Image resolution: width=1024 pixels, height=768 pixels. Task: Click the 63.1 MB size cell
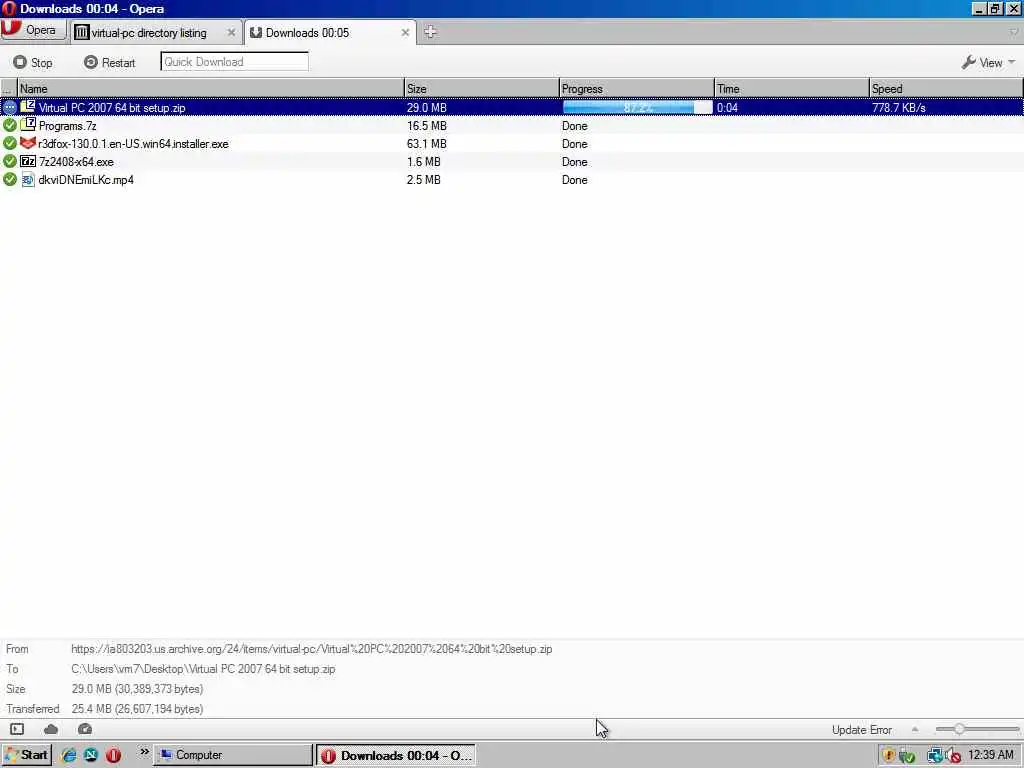pos(426,144)
